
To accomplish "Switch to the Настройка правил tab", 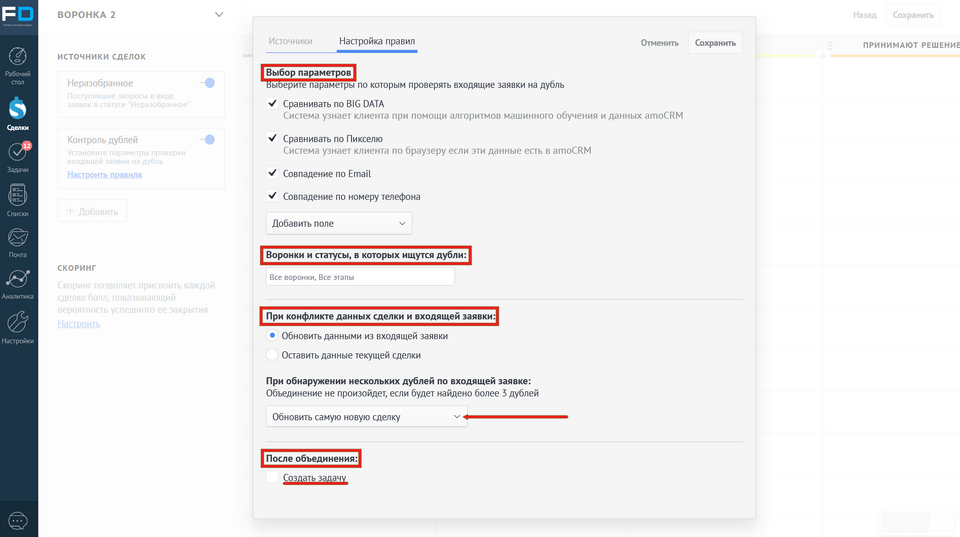I will 377,41.
